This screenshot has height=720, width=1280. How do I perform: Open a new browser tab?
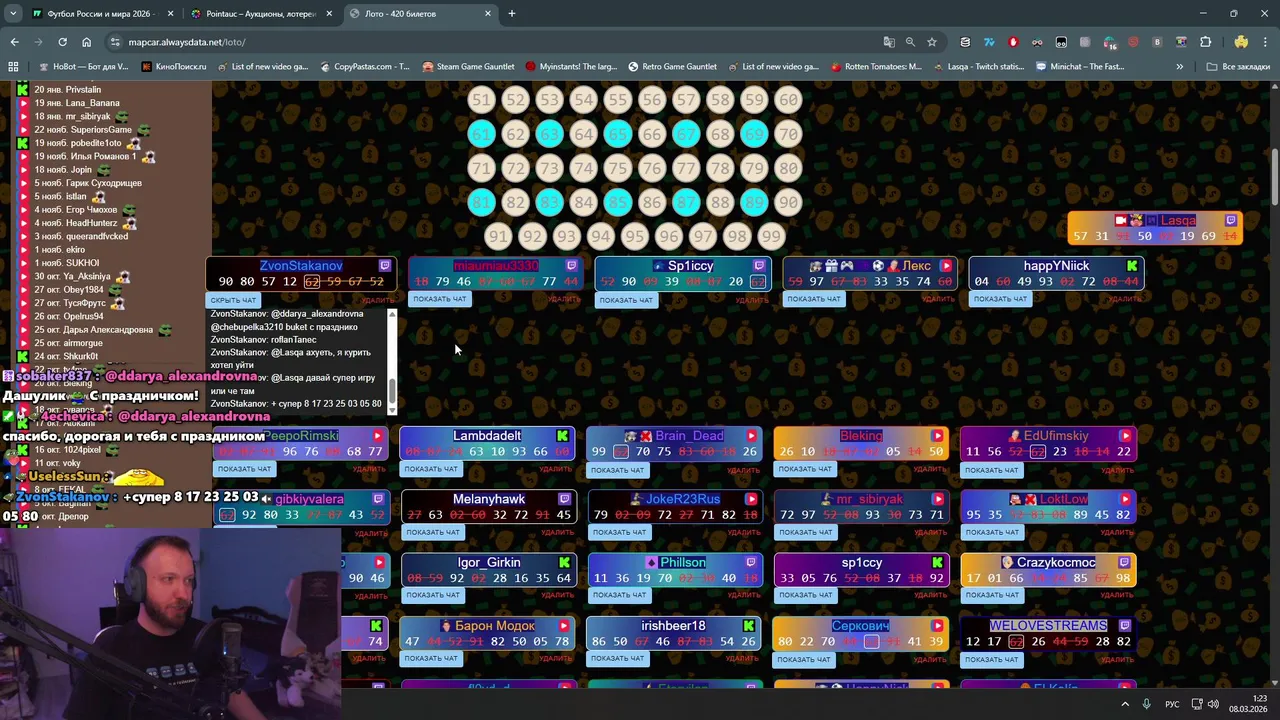512,14
